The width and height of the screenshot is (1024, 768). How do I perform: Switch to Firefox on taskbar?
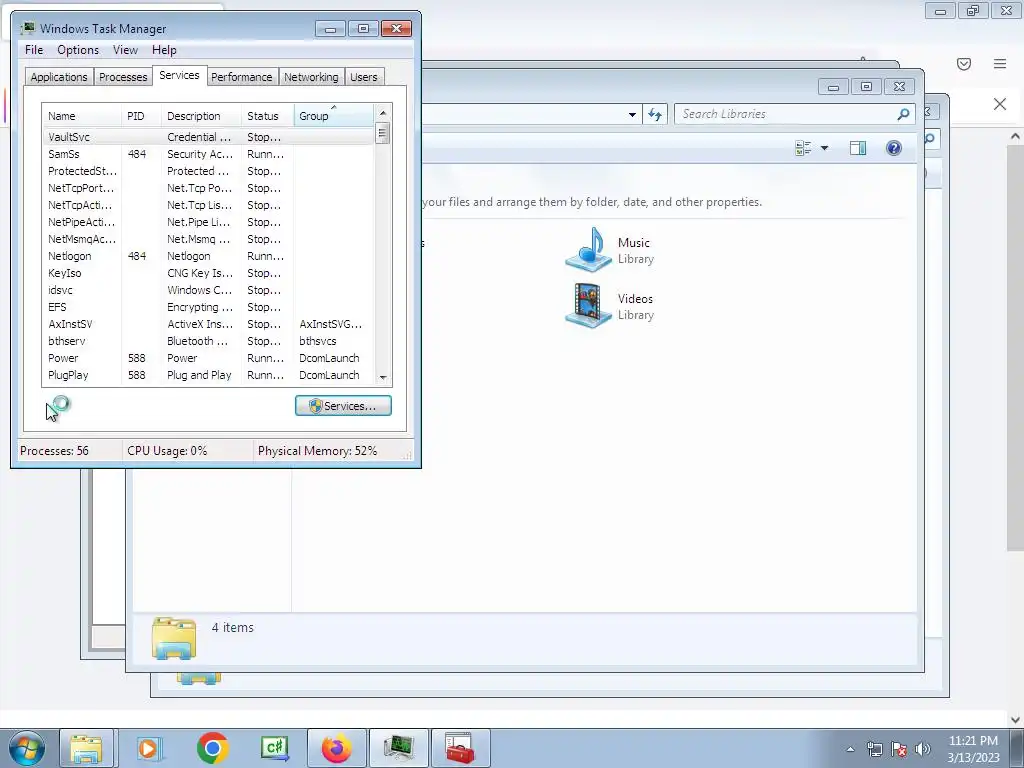337,748
